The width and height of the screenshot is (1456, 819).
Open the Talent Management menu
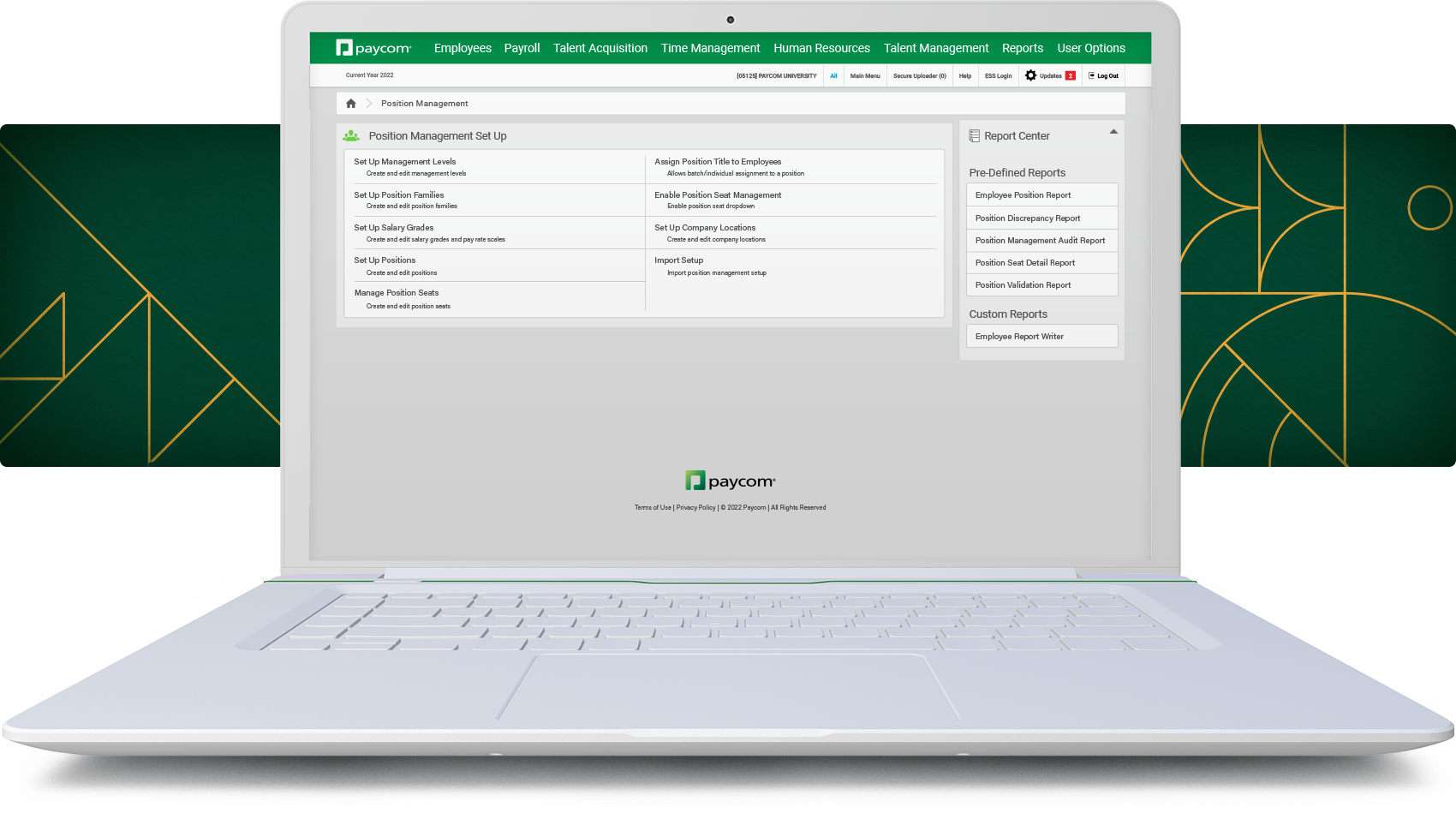[x=936, y=48]
